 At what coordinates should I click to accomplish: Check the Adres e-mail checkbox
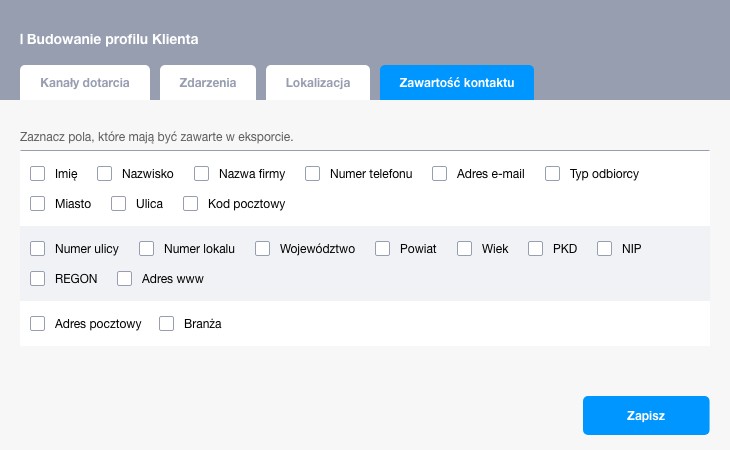click(439, 174)
